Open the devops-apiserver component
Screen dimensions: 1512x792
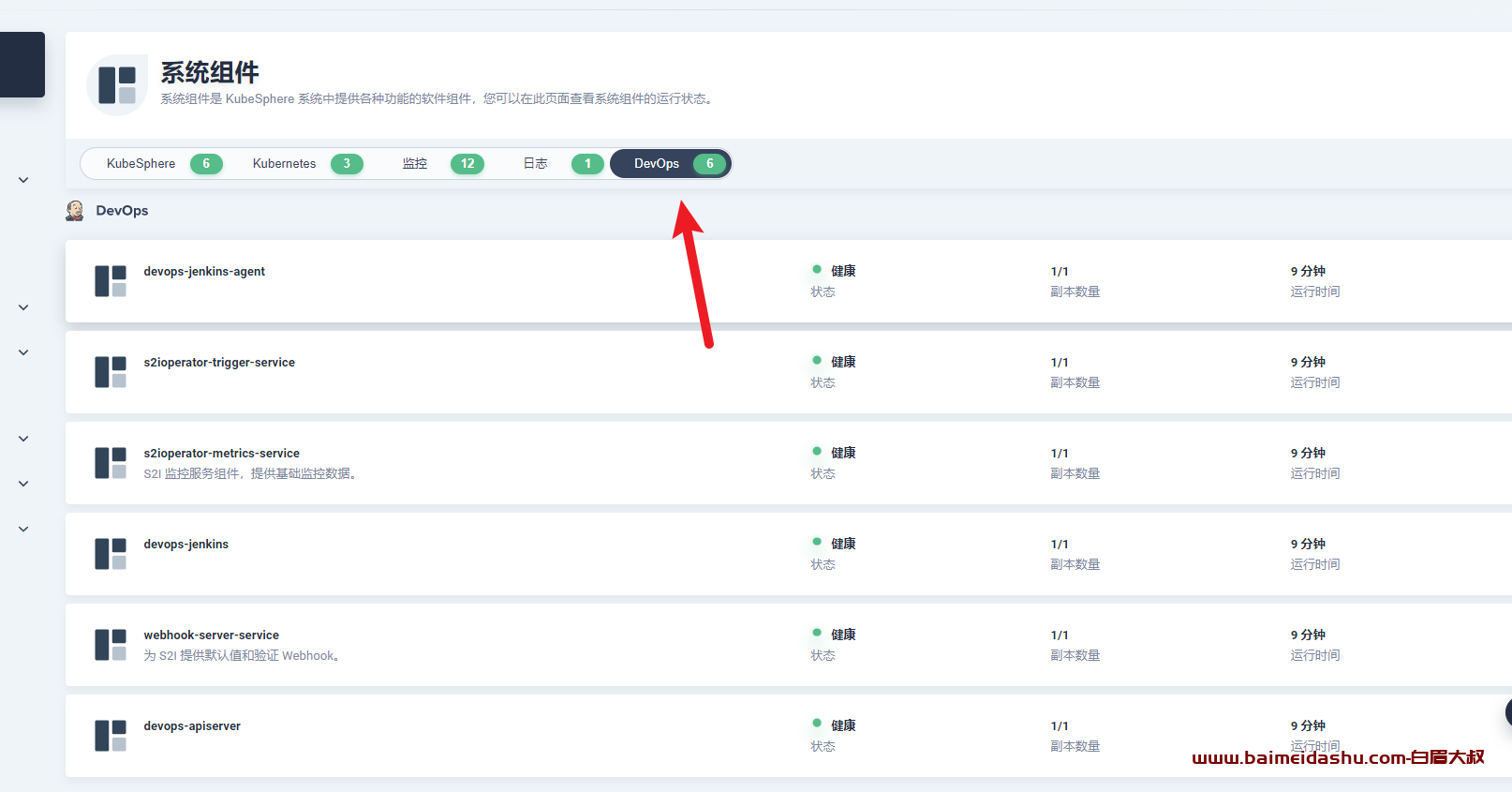[x=192, y=726]
